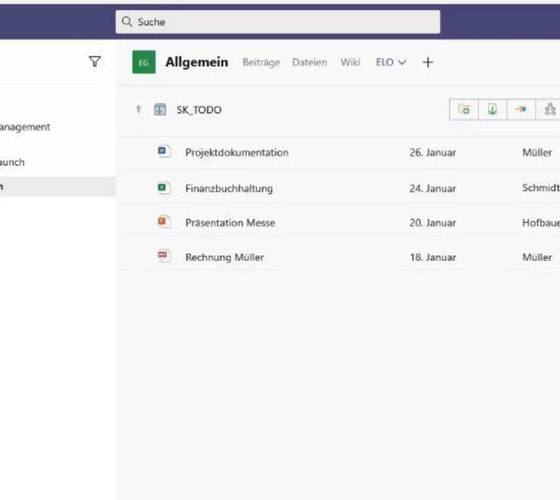
Task: Select the sidebar item ending in 'anagement'
Action: click(25, 127)
